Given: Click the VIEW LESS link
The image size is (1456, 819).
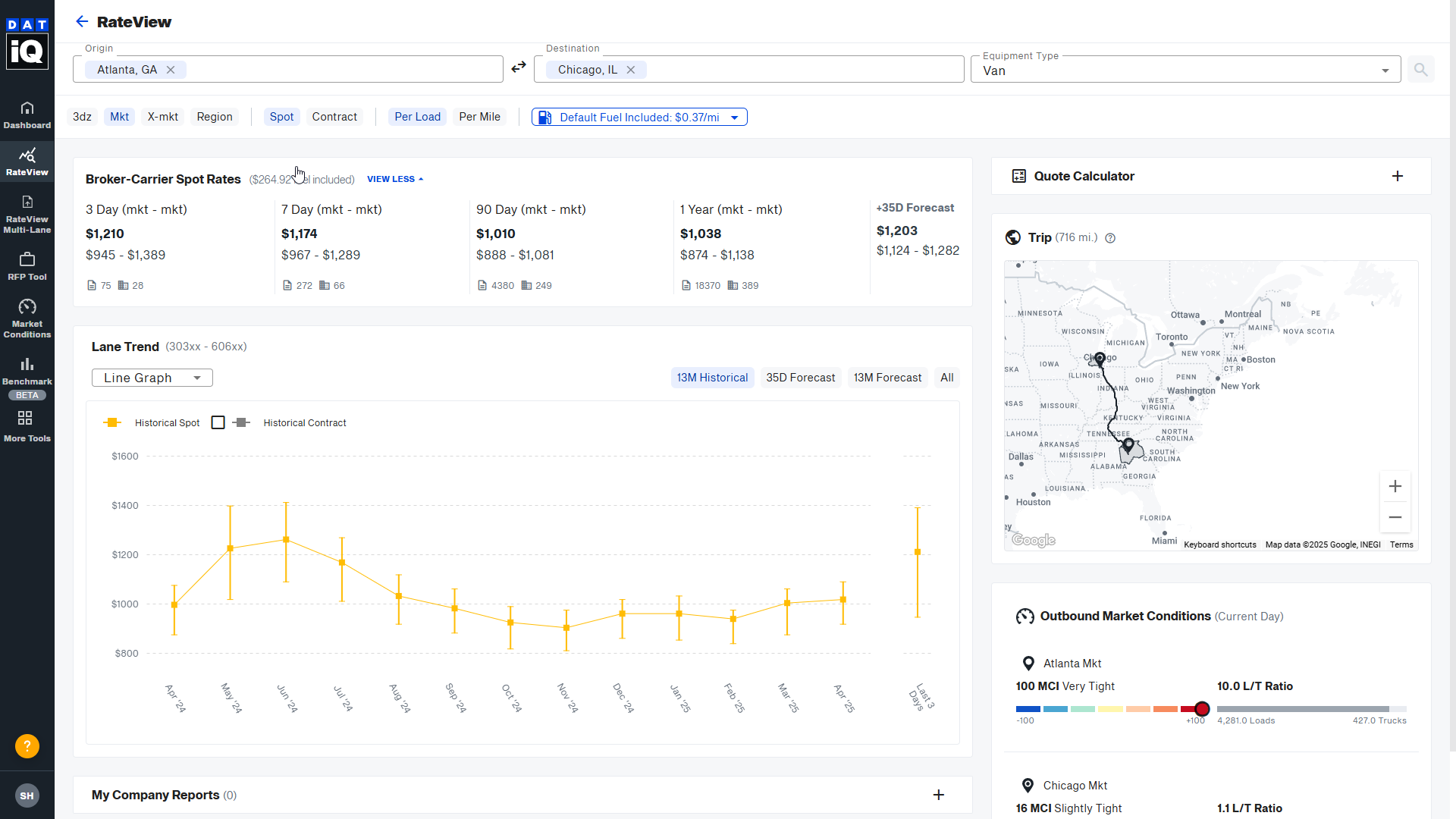Looking at the screenshot, I should (394, 179).
